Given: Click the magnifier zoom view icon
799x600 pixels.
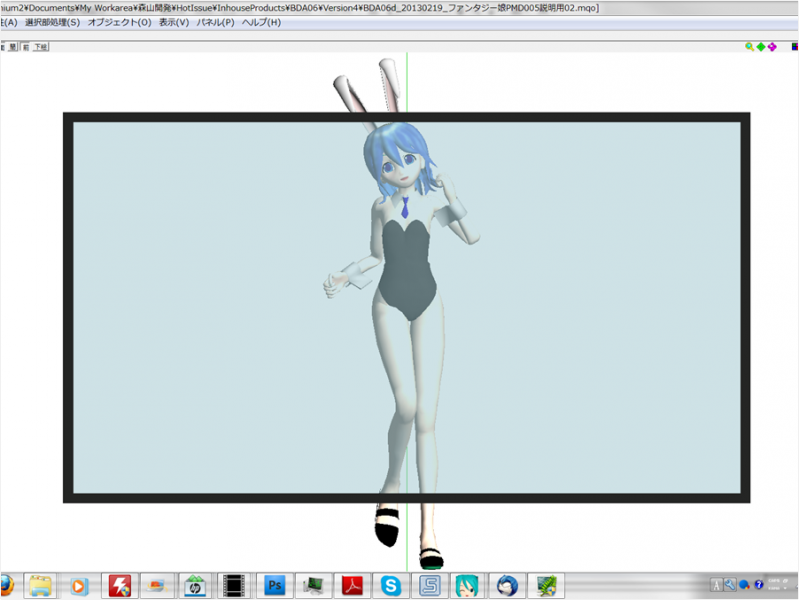Looking at the screenshot, I should [x=750, y=46].
